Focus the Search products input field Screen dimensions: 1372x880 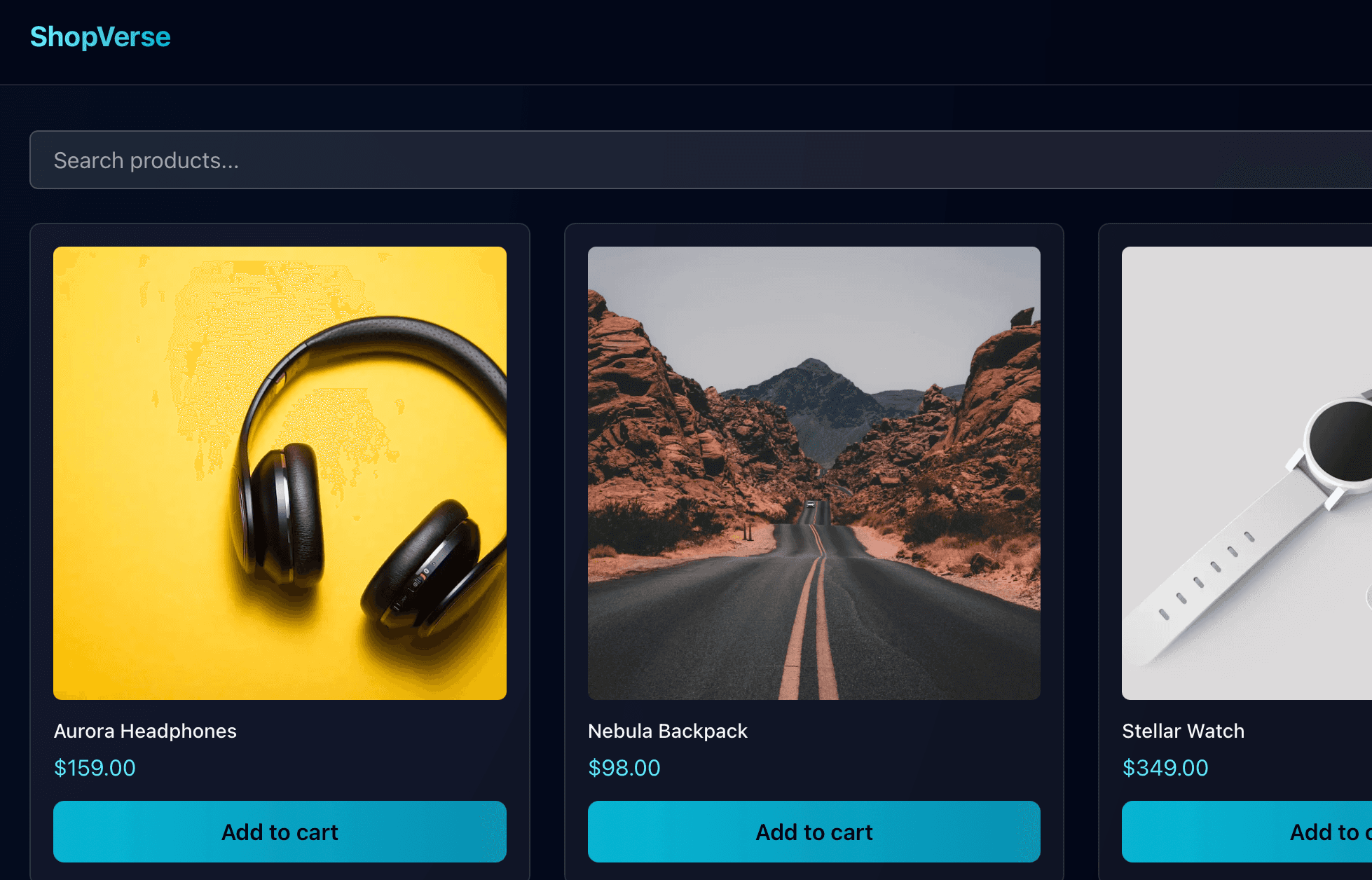pos(701,160)
